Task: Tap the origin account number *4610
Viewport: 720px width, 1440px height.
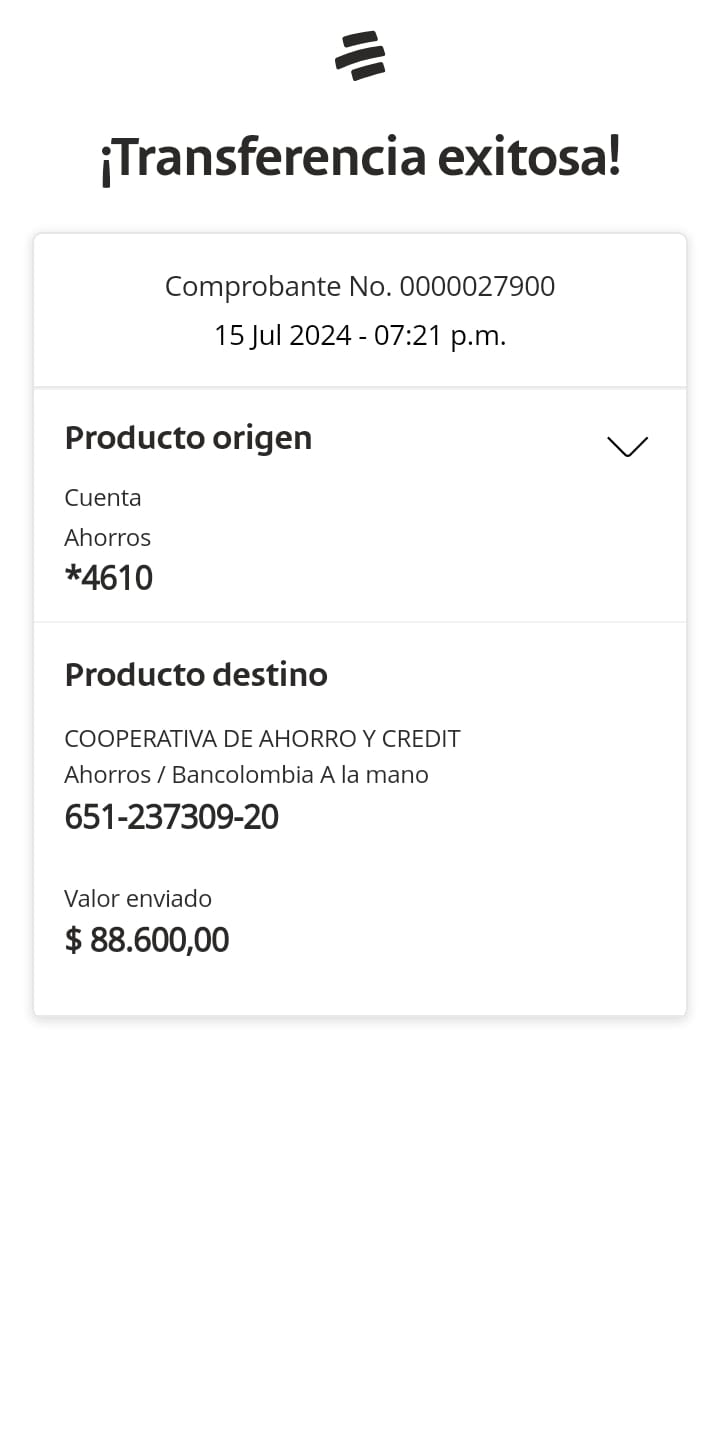Action: [108, 578]
